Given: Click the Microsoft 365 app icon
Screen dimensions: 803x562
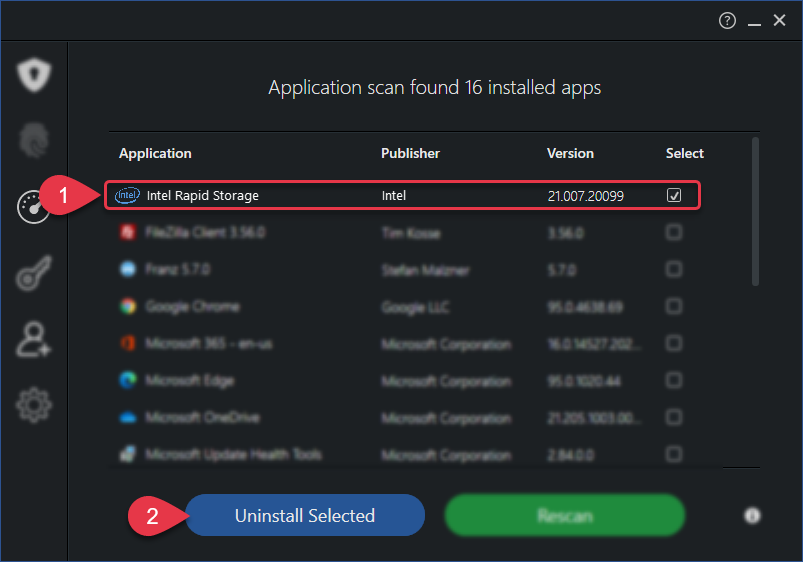Looking at the screenshot, I should [128, 343].
